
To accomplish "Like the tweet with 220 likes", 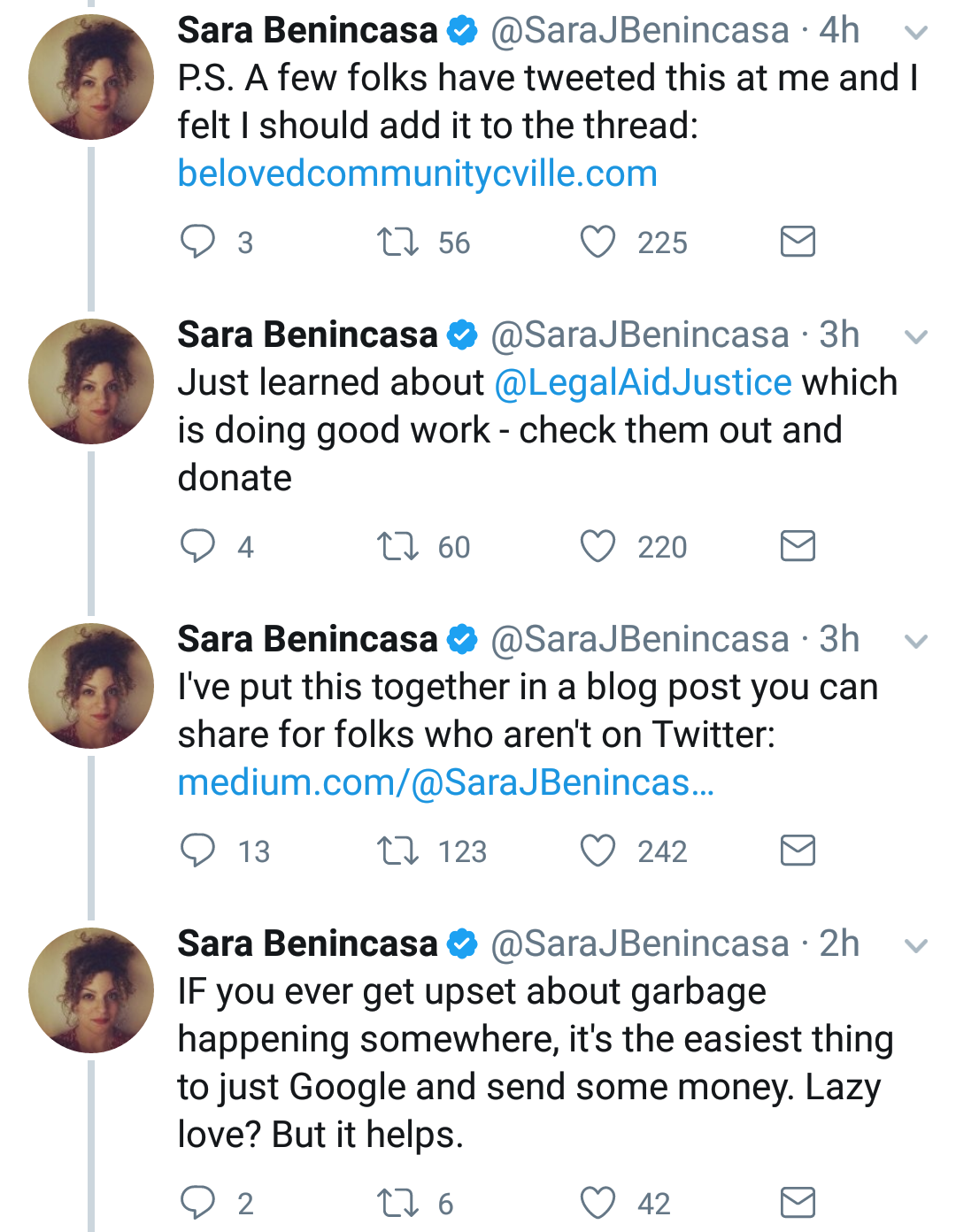I will (x=597, y=546).
